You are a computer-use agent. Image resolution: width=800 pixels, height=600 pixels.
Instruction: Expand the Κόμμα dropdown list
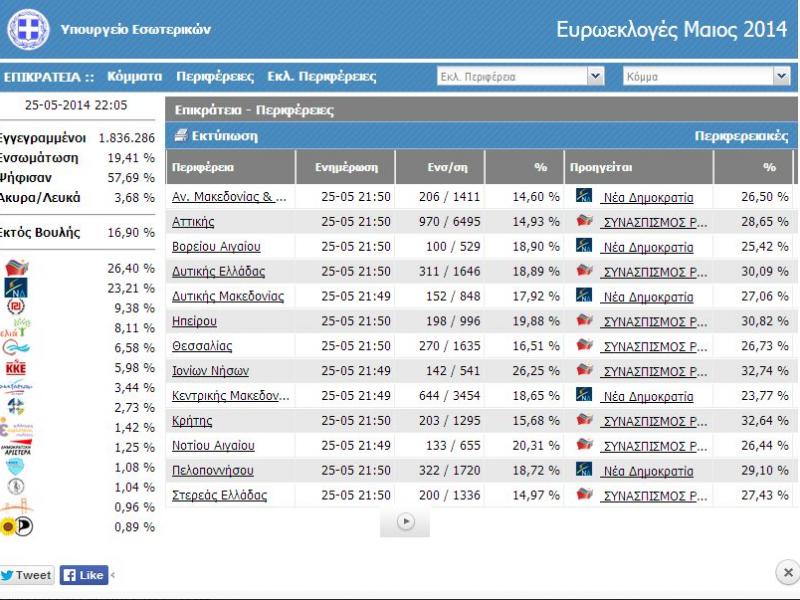[x=781, y=76]
